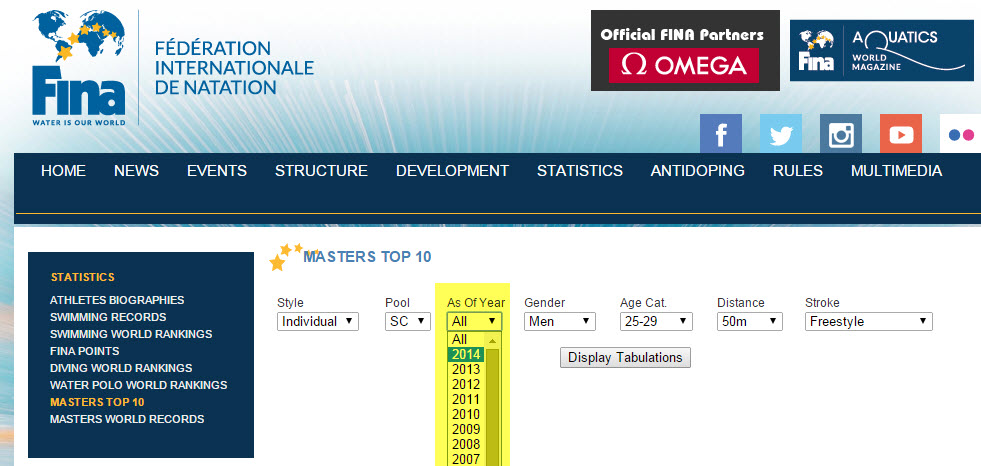The image size is (981, 466).
Task: Click the YouTube icon
Action: 900,135
